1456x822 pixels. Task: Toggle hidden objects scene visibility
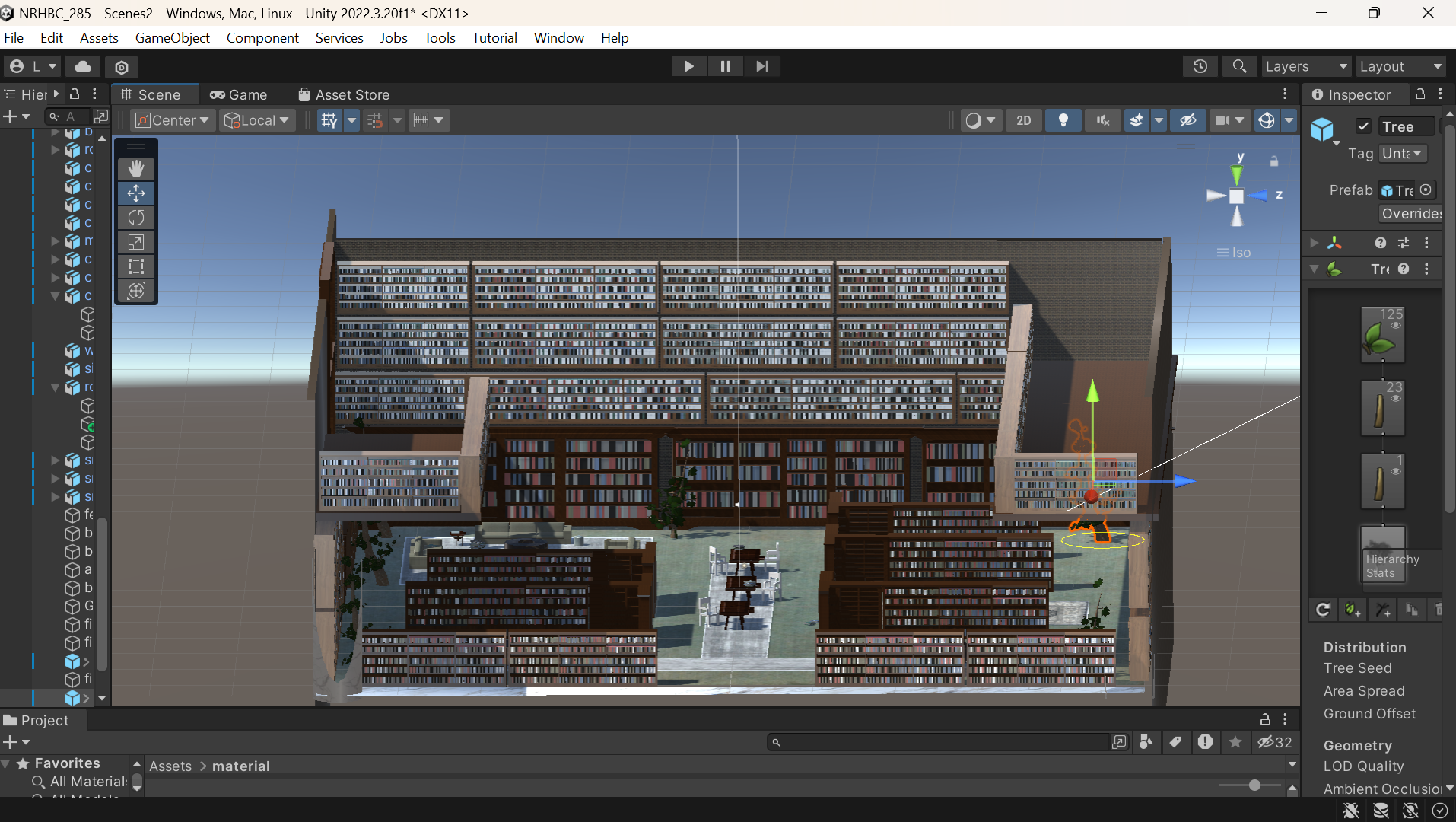click(1188, 120)
